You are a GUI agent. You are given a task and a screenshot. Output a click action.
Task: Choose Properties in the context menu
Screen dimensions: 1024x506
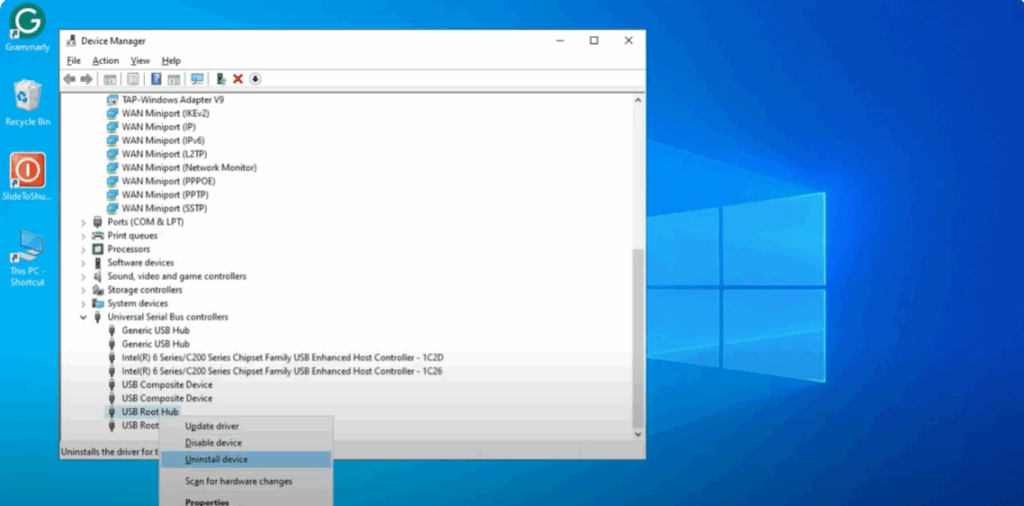point(246,502)
